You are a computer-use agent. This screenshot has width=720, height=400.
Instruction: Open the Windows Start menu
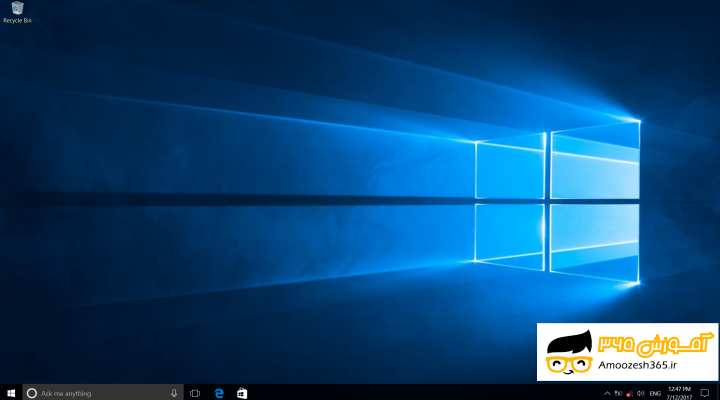[11, 393]
